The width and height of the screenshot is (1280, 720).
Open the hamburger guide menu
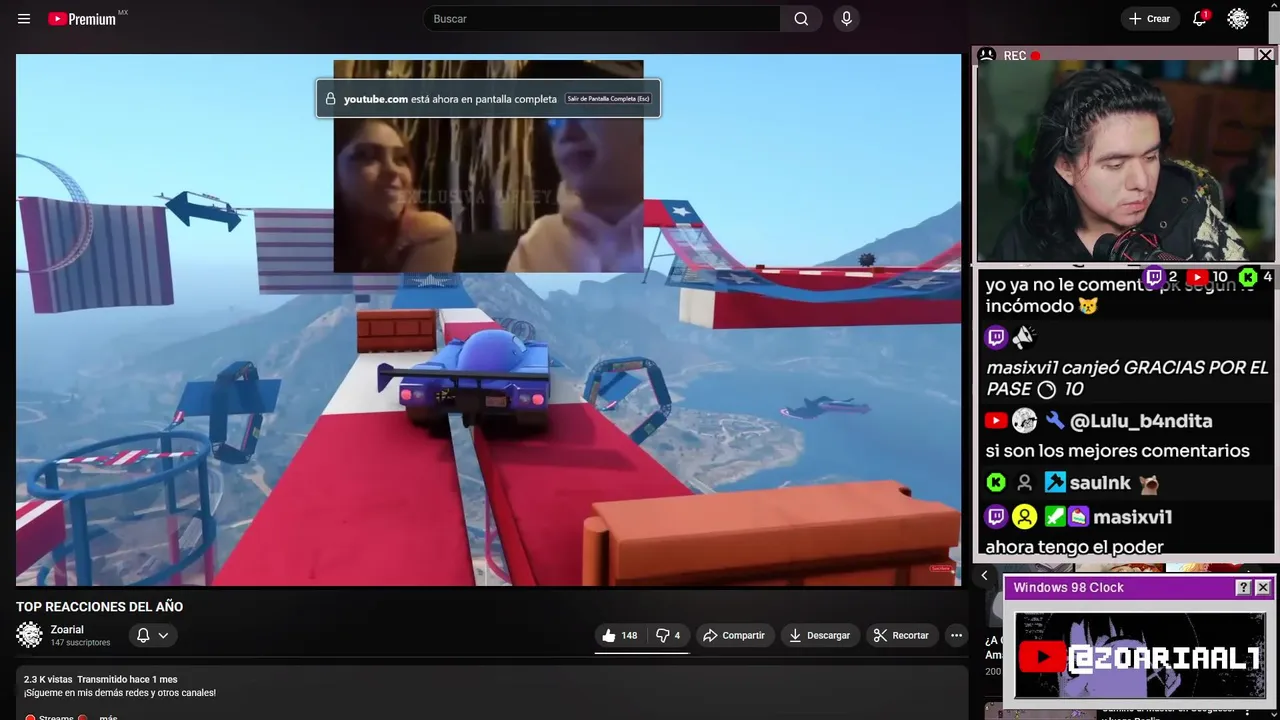24,19
